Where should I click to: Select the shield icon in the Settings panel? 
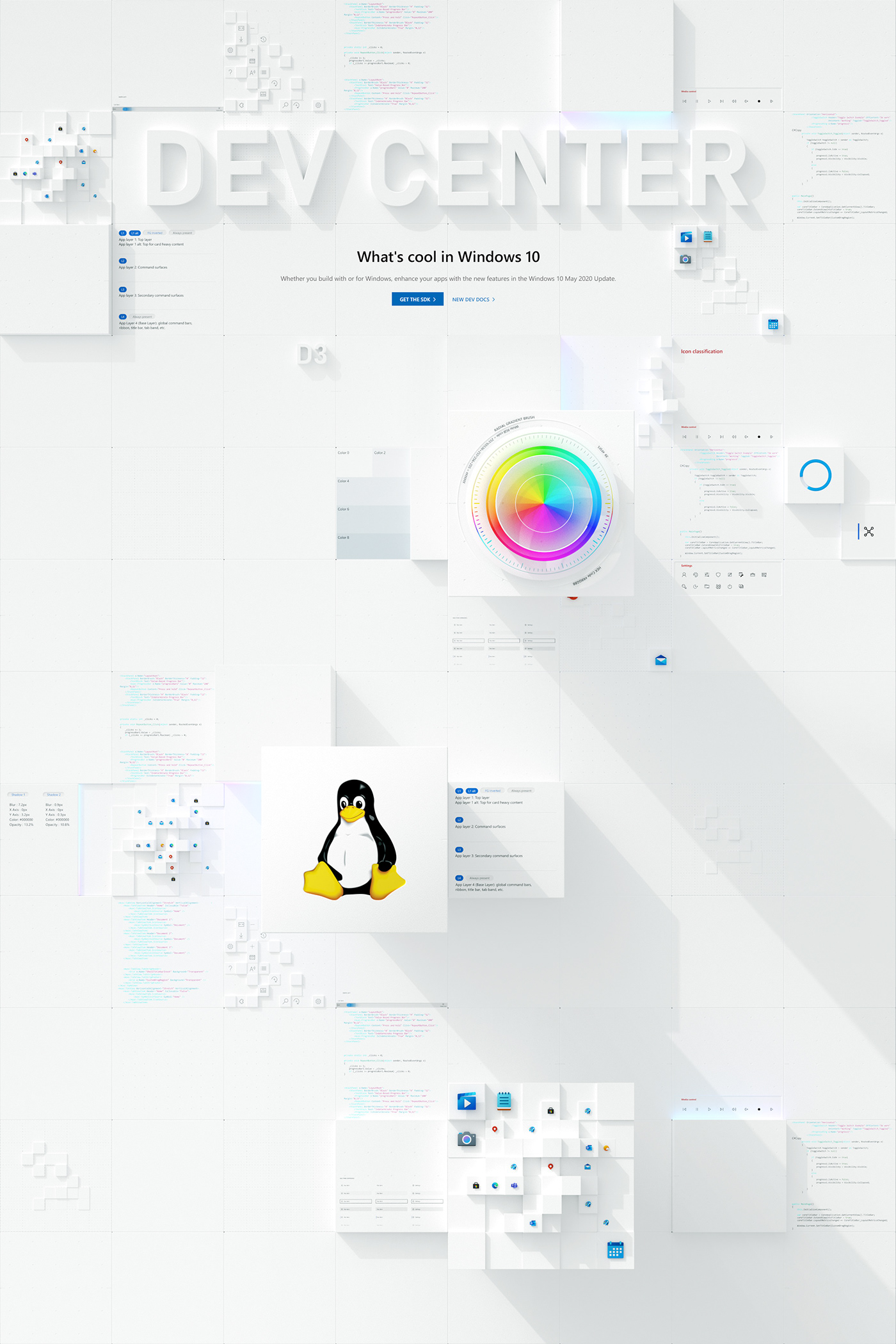(718, 575)
